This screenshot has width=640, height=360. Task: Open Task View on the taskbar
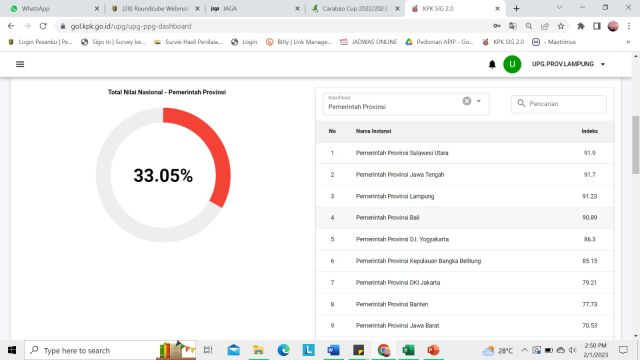tap(208, 350)
